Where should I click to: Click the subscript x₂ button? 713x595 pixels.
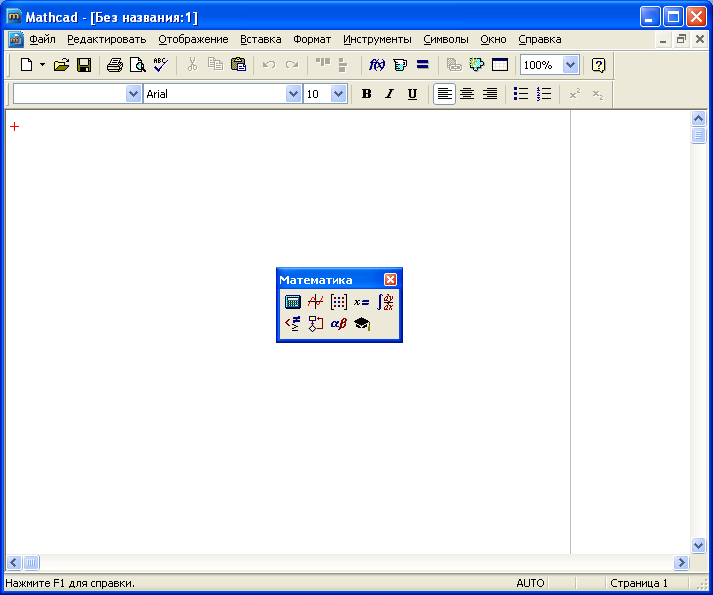[598, 94]
